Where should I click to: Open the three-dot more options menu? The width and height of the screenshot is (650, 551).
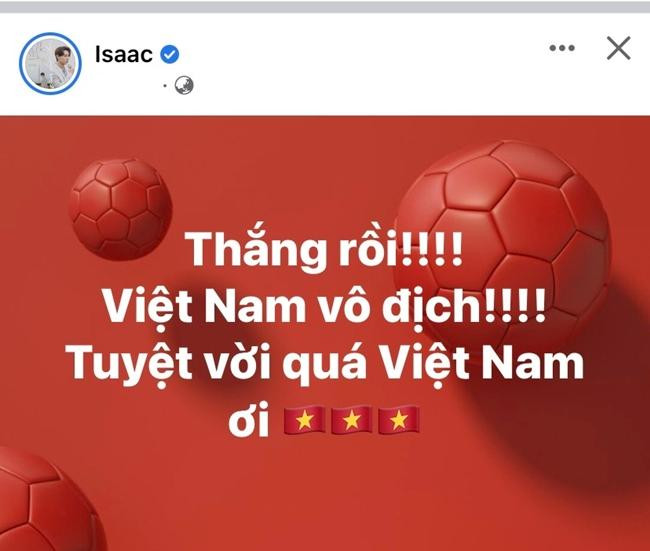pos(562,48)
